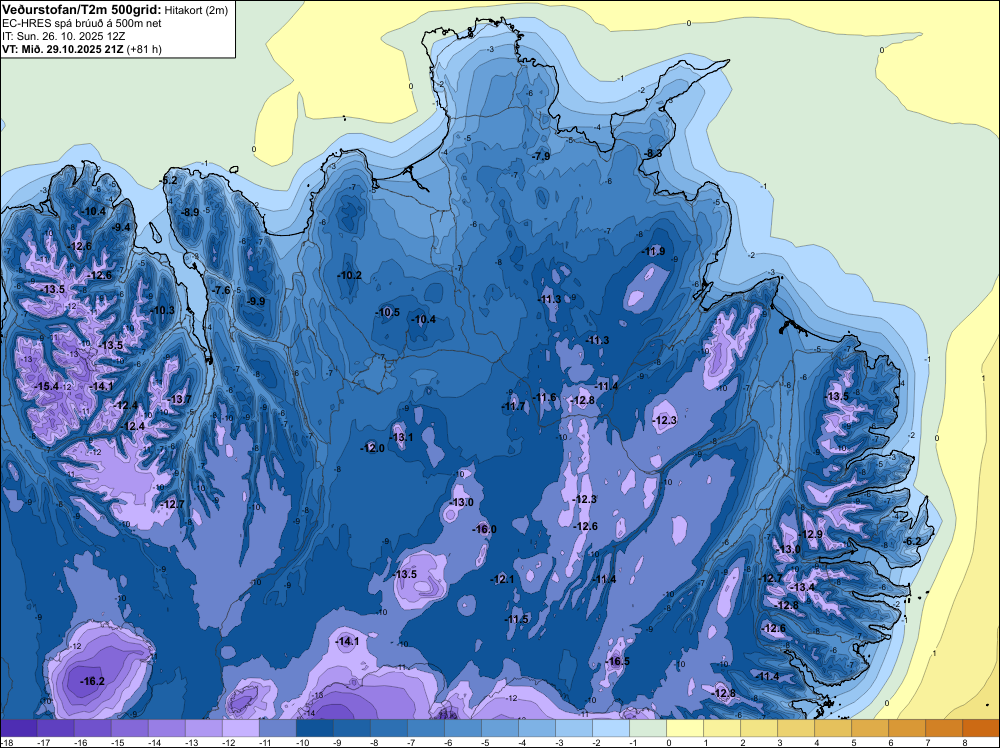
Task: Click the -13.7 temperature label
Action: click(179, 399)
